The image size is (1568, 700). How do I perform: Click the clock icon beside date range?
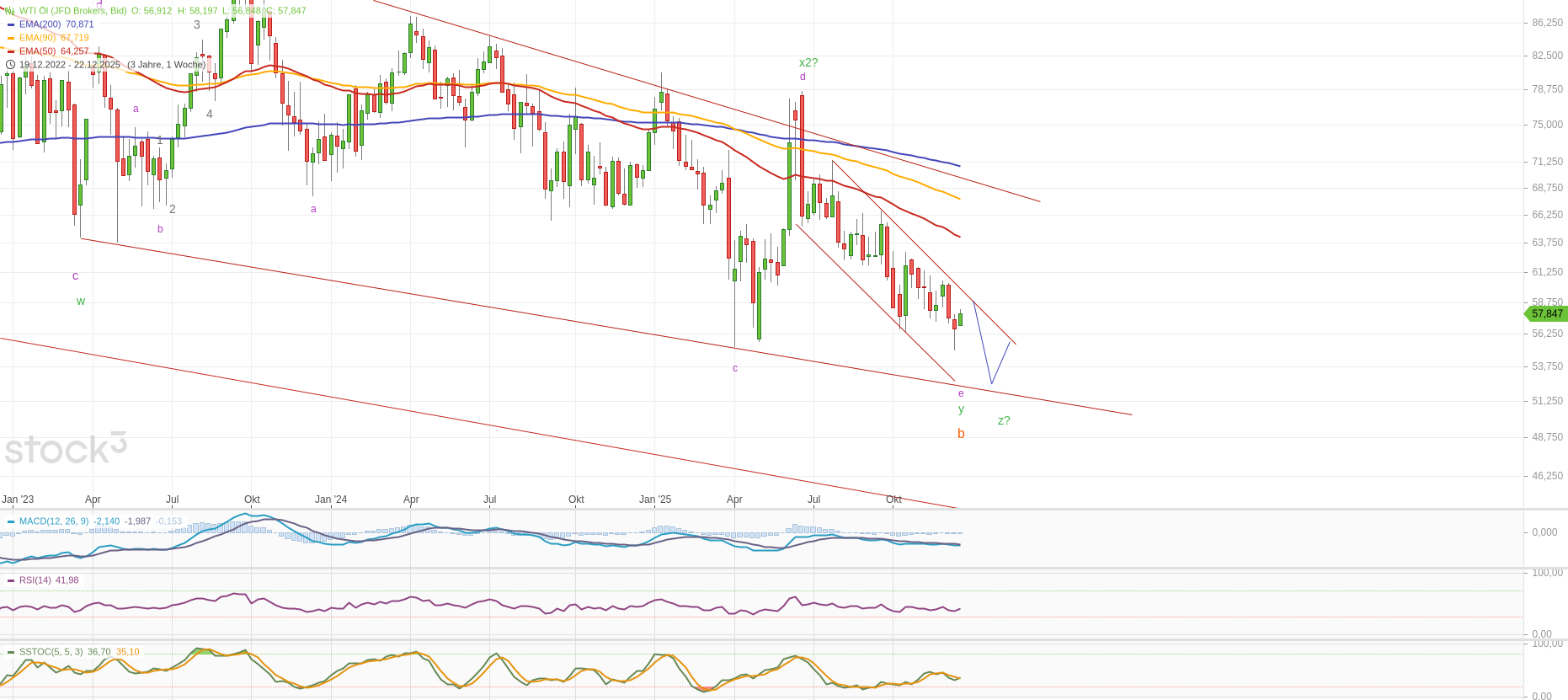[10, 65]
